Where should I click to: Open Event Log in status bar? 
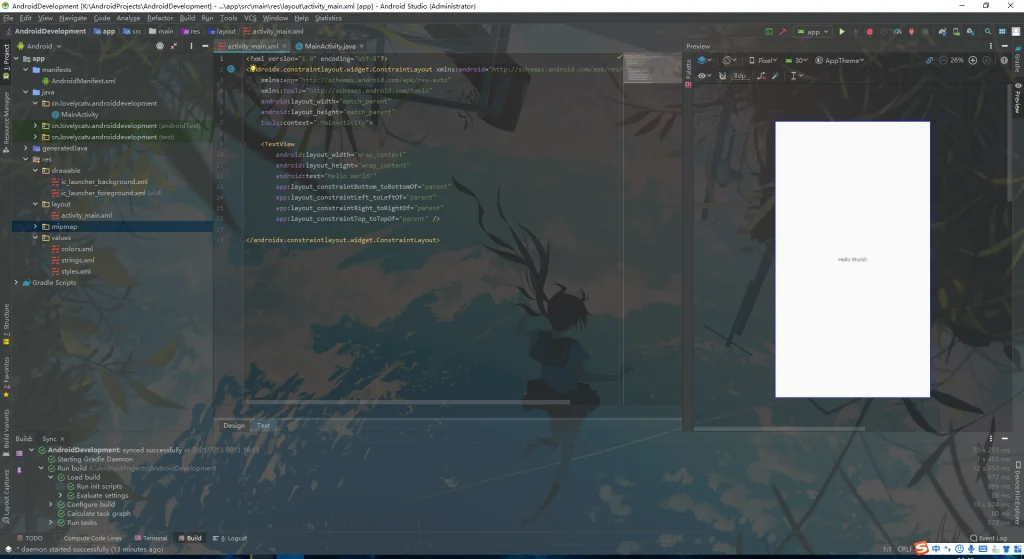tap(989, 538)
